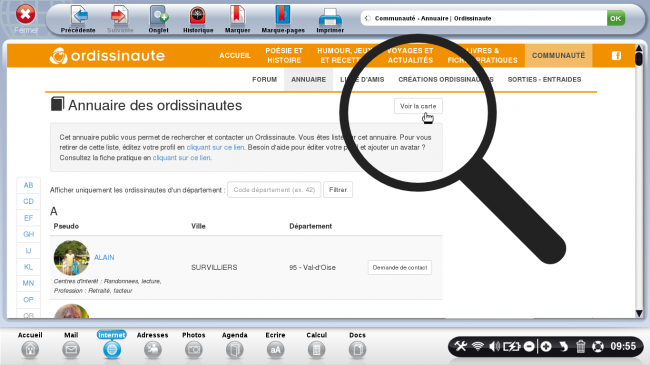Follow first 'cliquant sur ce lien' profile link
650x365 pixels.
click(x=215, y=147)
